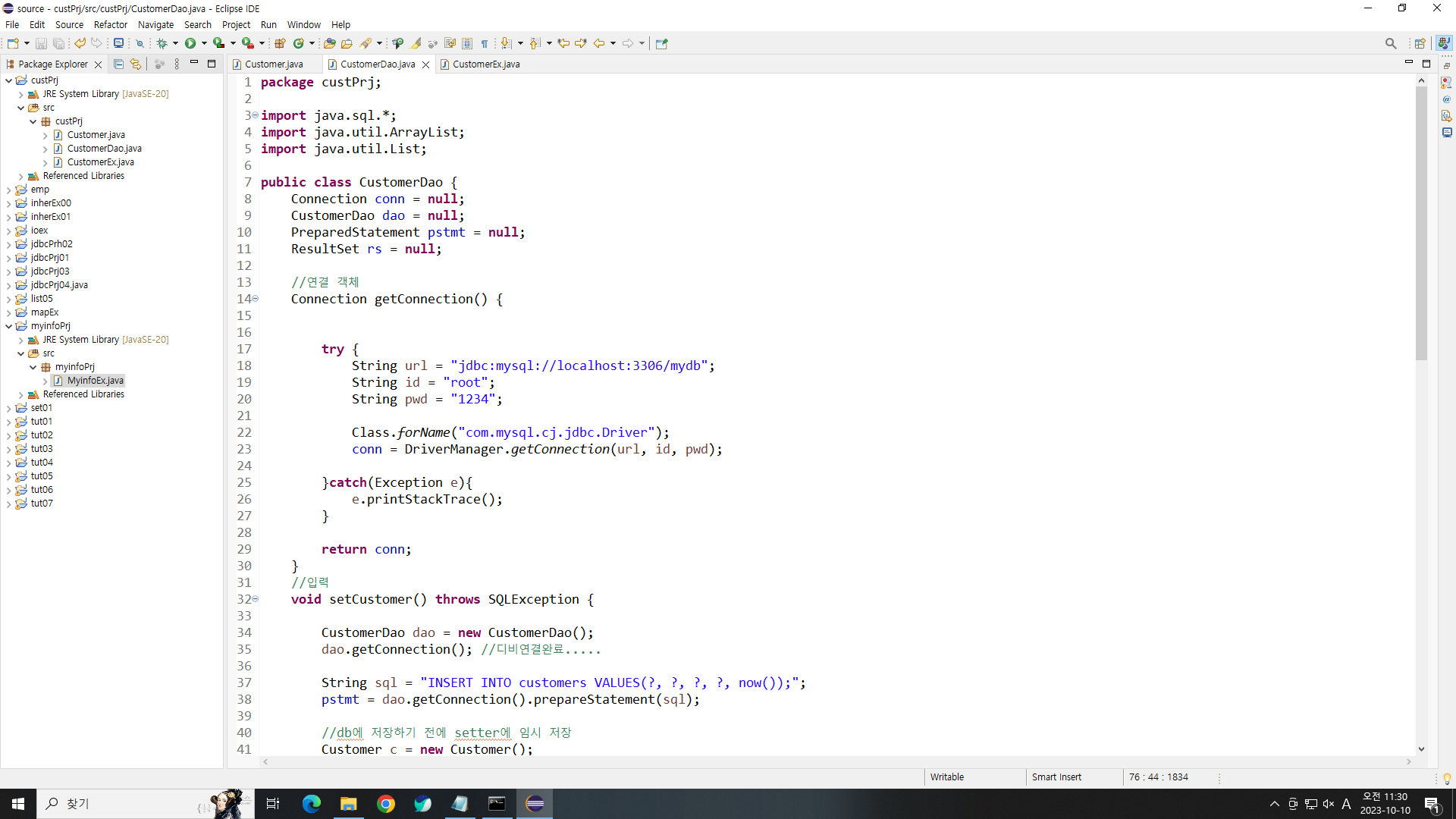Click the green Run button in toolbar
Screen dimensions: 1456x819
[190, 43]
